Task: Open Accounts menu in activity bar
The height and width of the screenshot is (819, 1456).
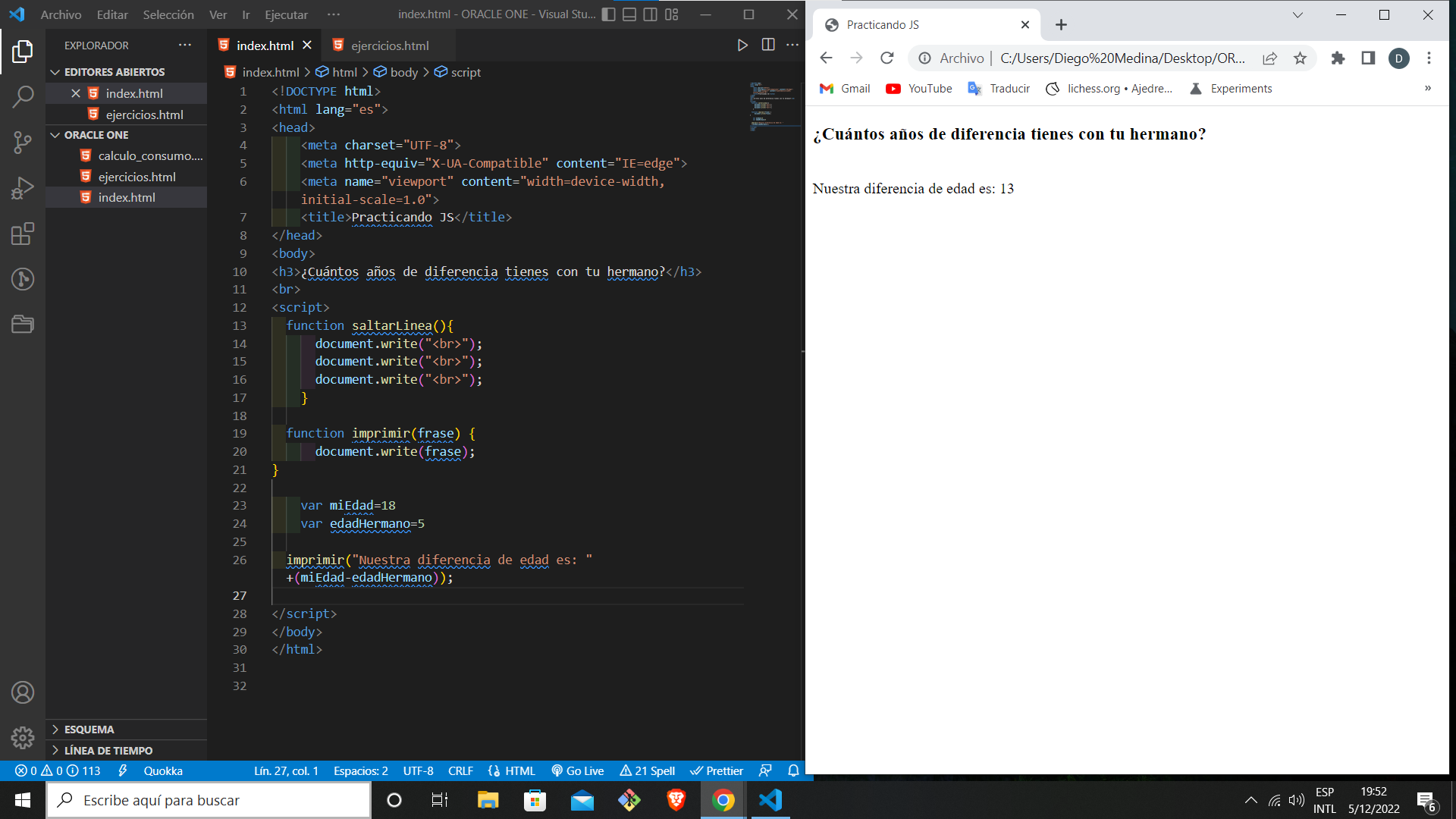Action: [23, 692]
